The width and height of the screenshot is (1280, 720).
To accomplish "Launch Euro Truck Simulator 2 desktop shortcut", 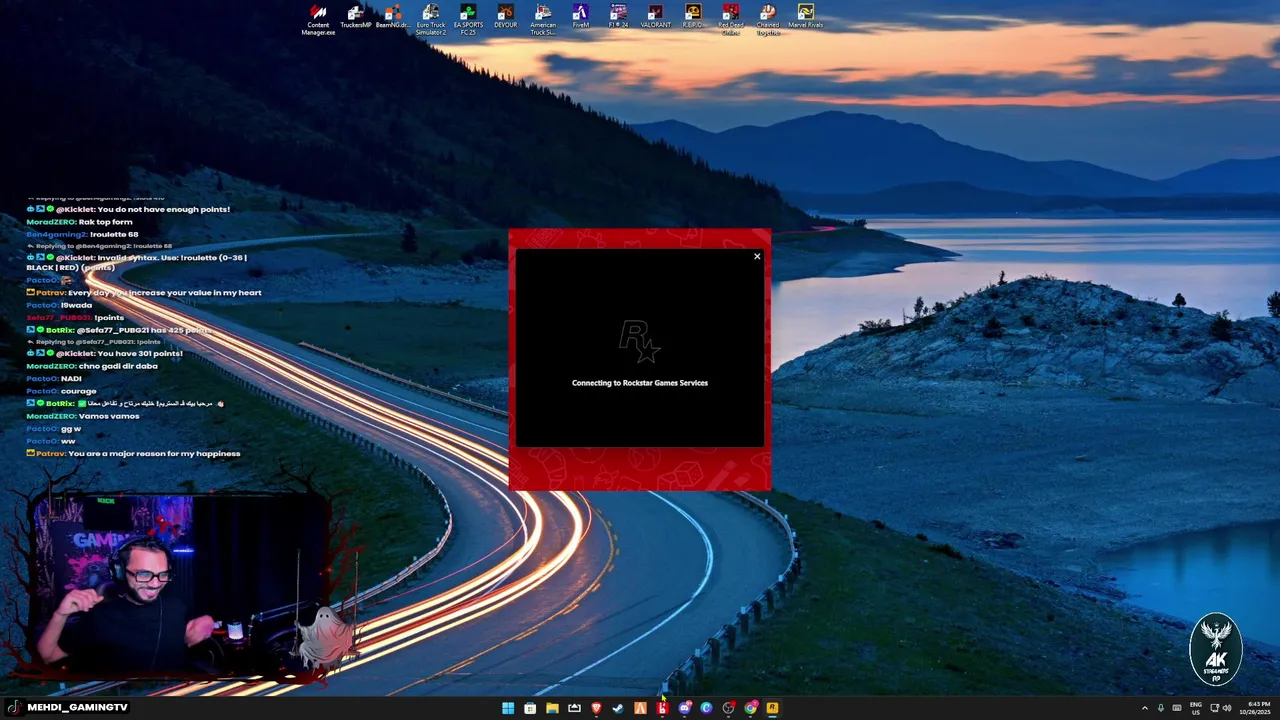I will click(431, 19).
